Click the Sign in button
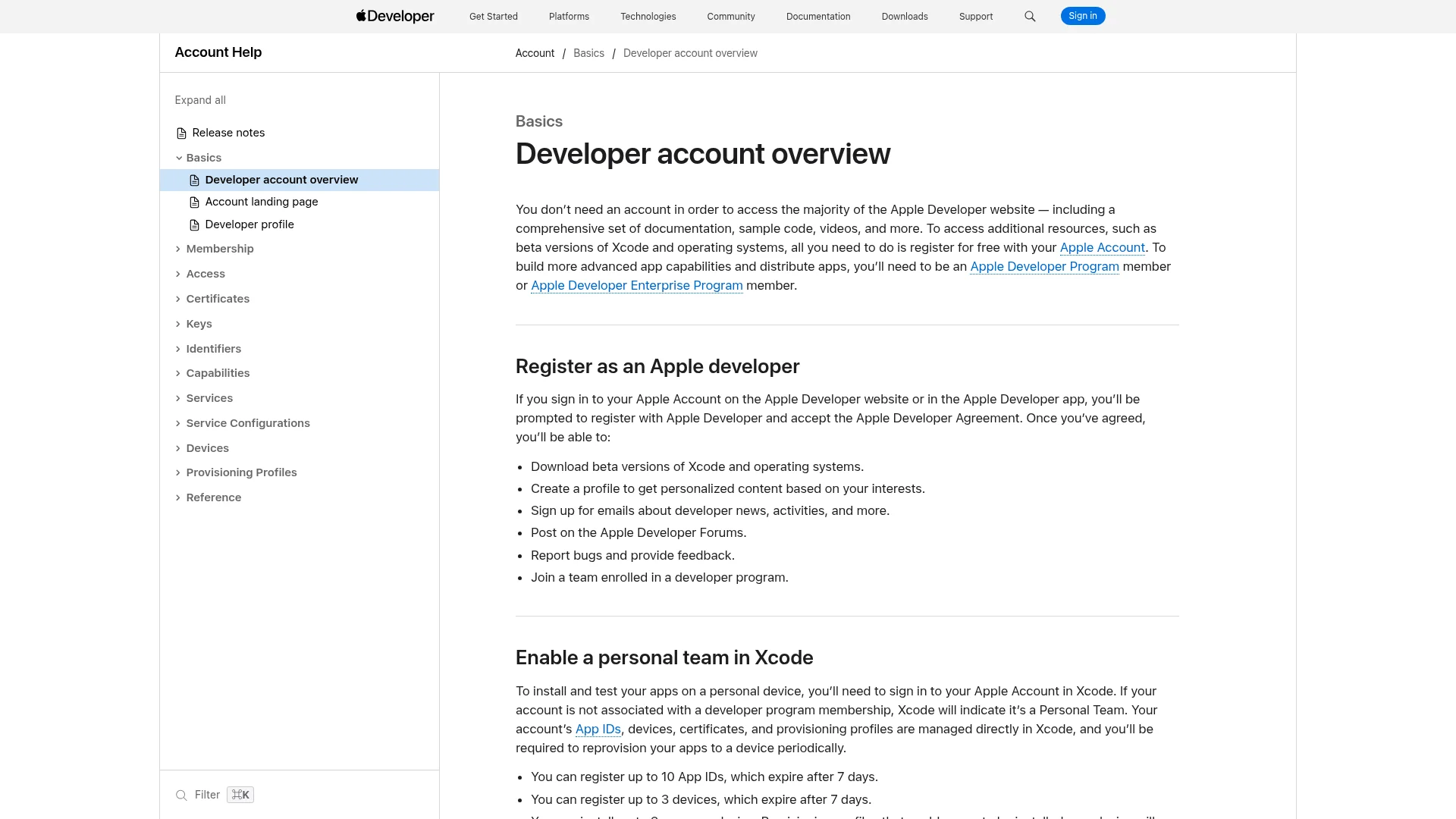 [1083, 16]
